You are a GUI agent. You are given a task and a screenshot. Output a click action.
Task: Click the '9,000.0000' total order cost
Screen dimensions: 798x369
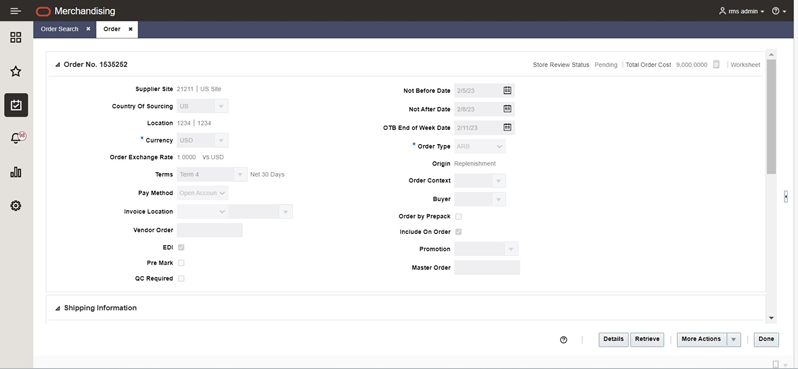(692, 65)
